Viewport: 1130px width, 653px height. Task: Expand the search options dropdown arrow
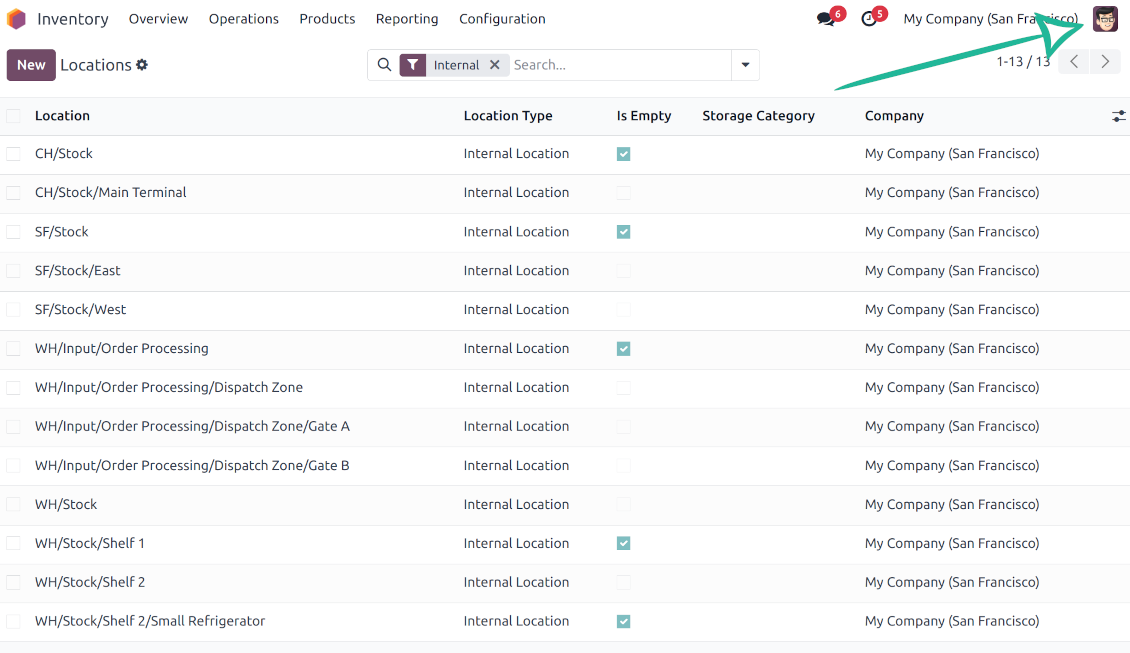(x=745, y=65)
